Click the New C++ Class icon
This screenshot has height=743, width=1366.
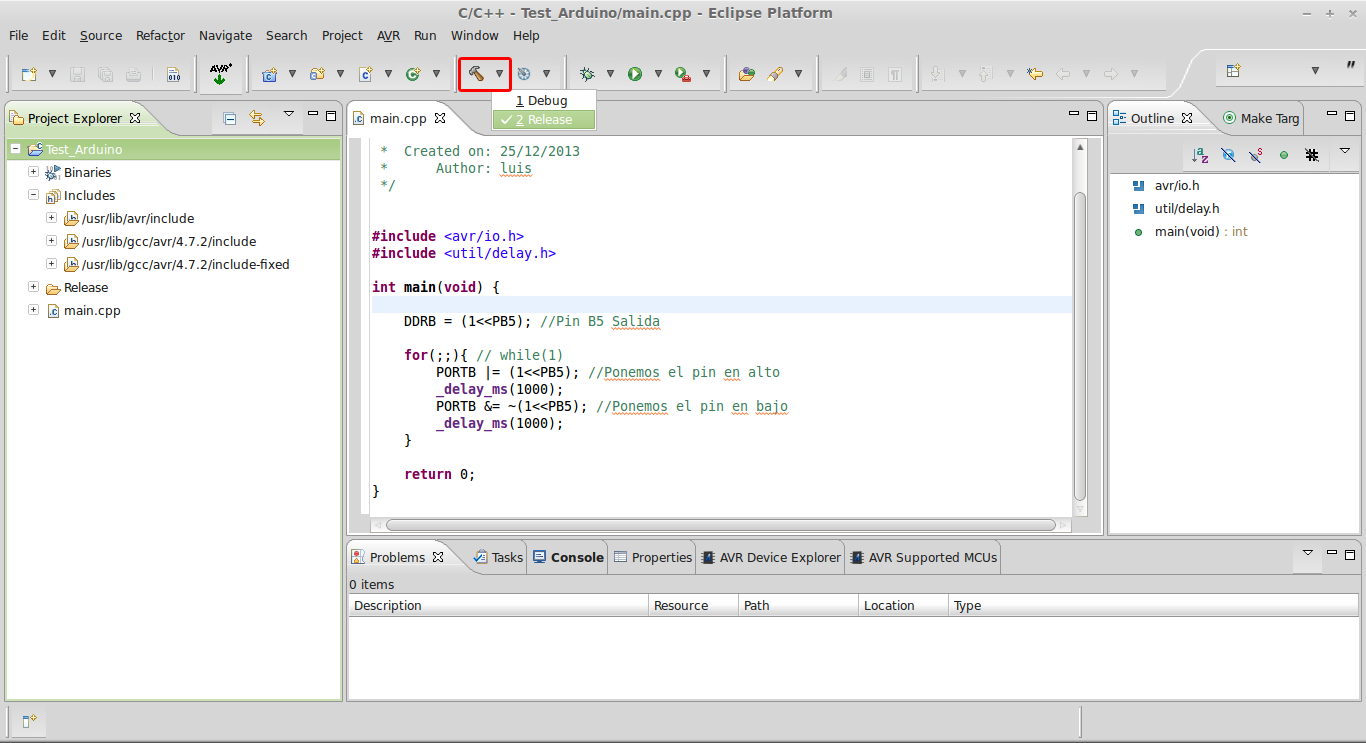(x=413, y=74)
